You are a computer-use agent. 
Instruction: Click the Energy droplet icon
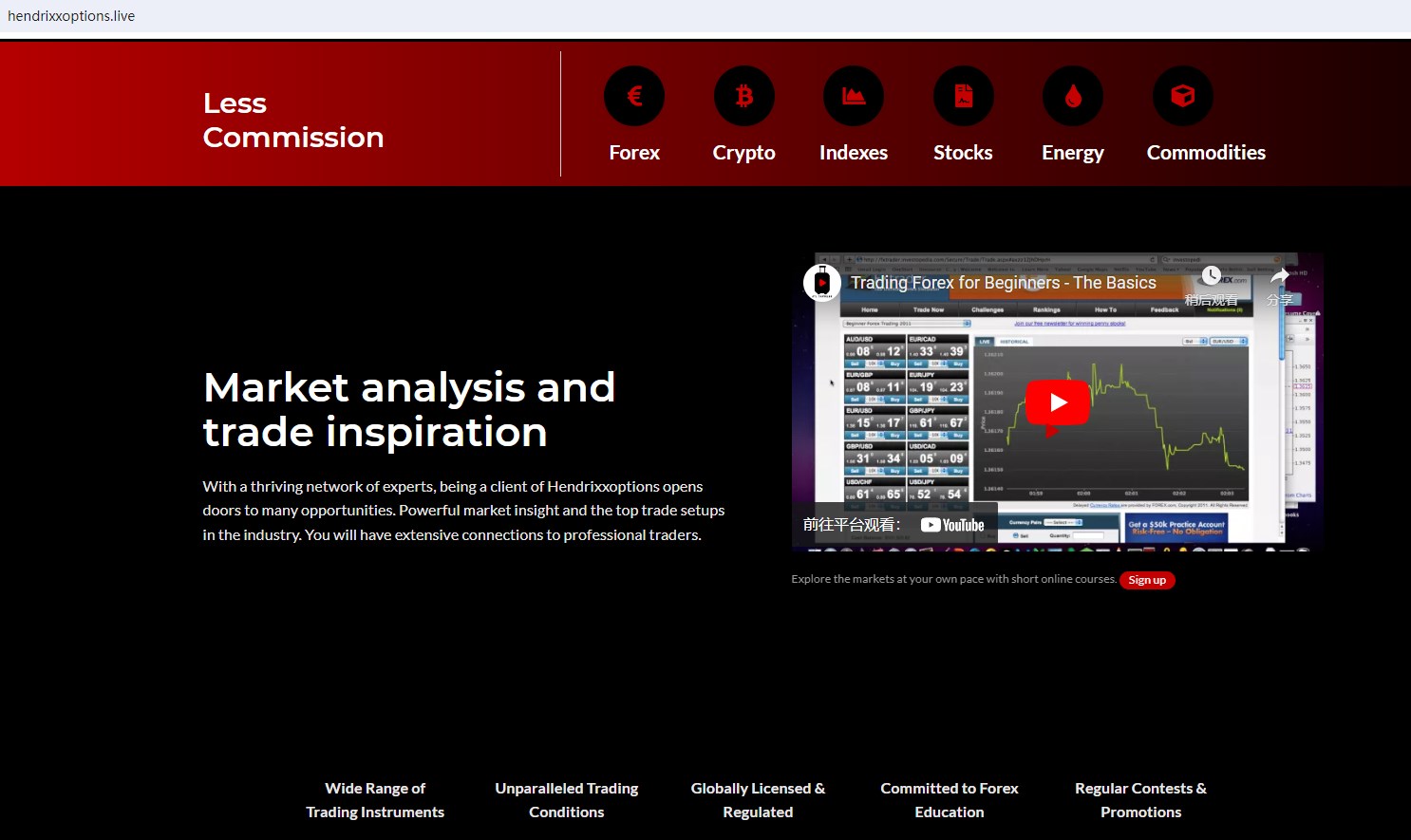1073,96
